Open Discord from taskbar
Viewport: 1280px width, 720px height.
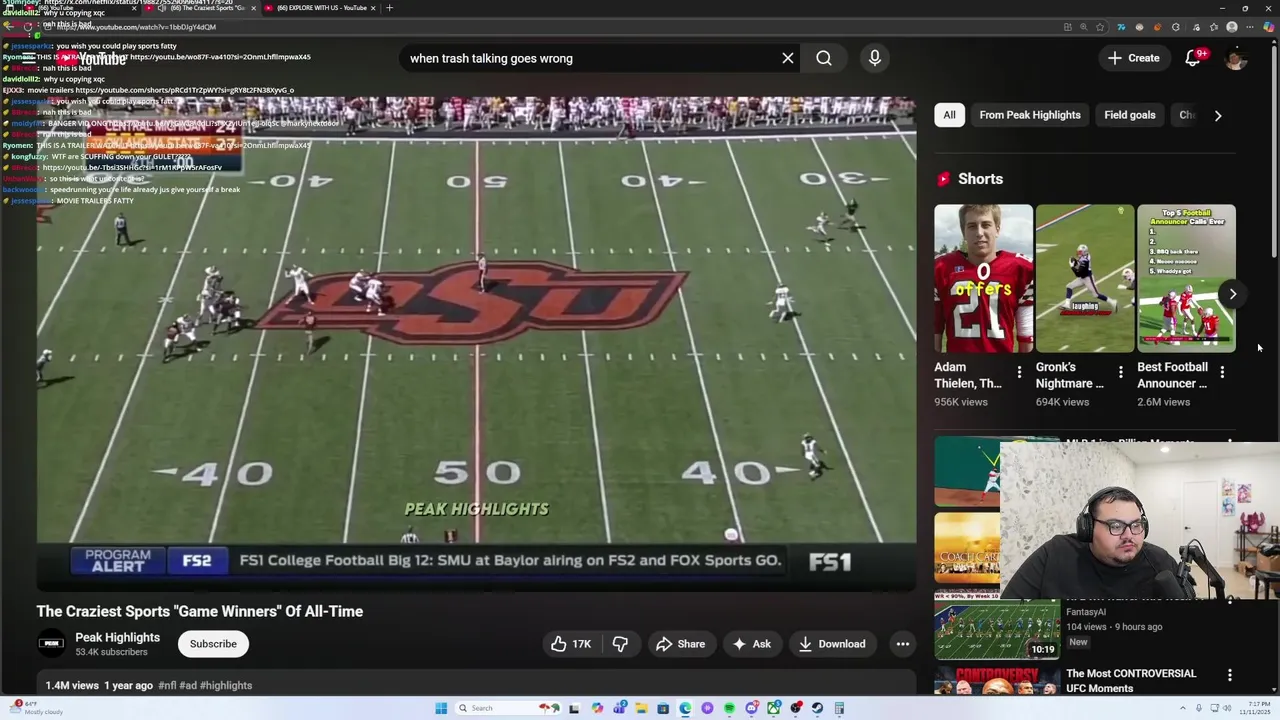point(752,708)
